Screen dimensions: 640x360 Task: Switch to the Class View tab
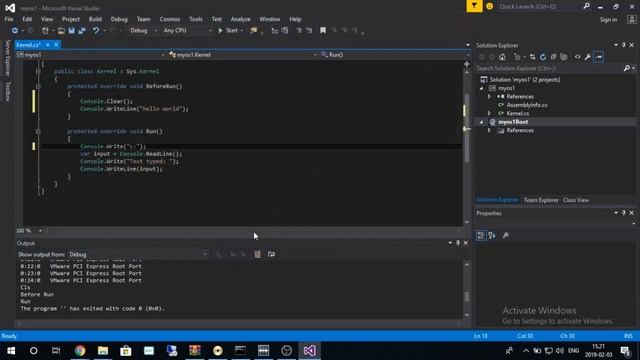click(576, 200)
